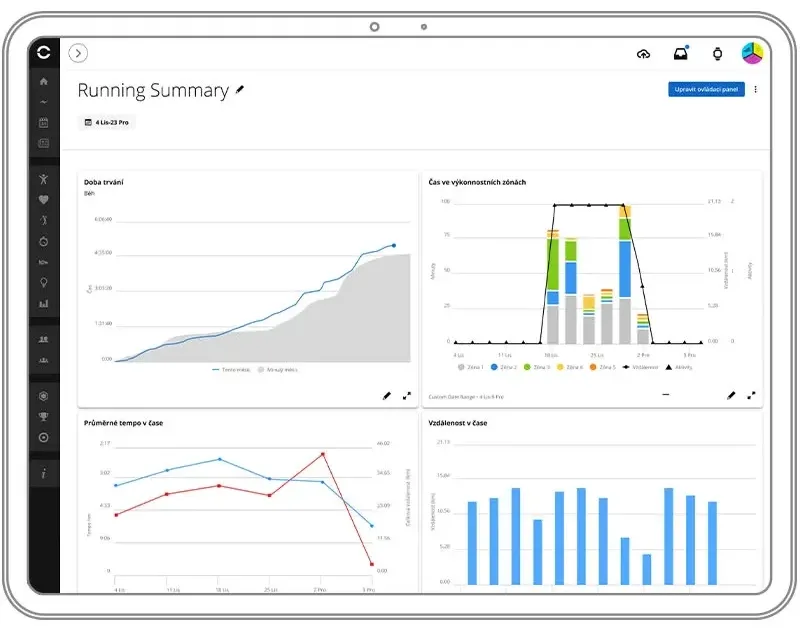
Task: Expand the Čas ve výkonnostních zónách chart fullscreen
Action: coord(751,396)
